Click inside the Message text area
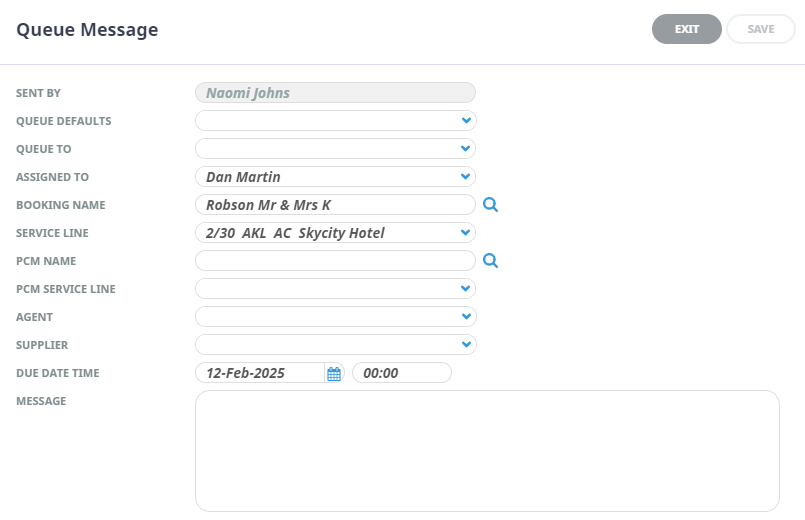Screen dimensions: 805x520 (x=487, y=451)
